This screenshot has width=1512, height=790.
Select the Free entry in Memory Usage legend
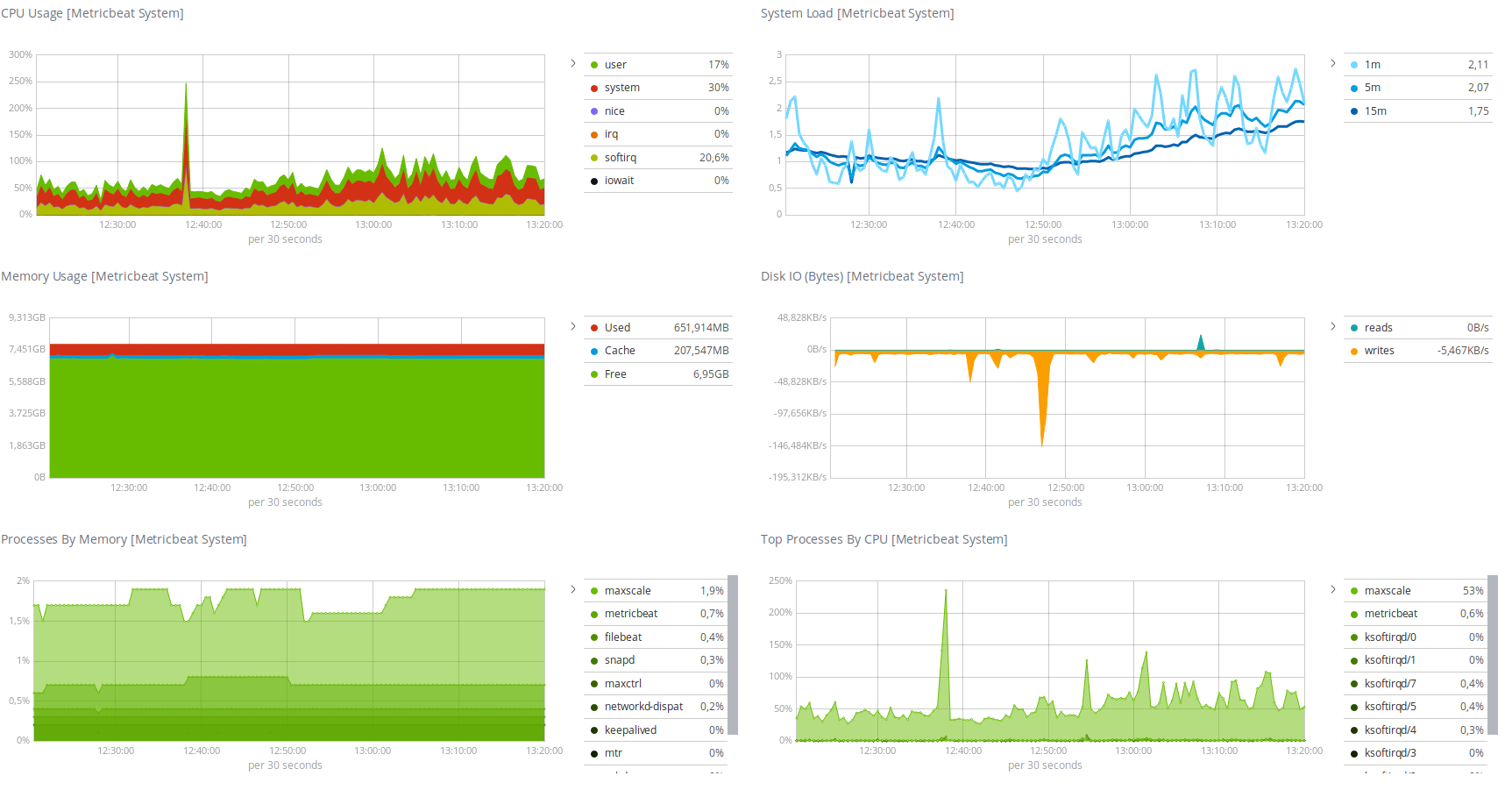615,374
